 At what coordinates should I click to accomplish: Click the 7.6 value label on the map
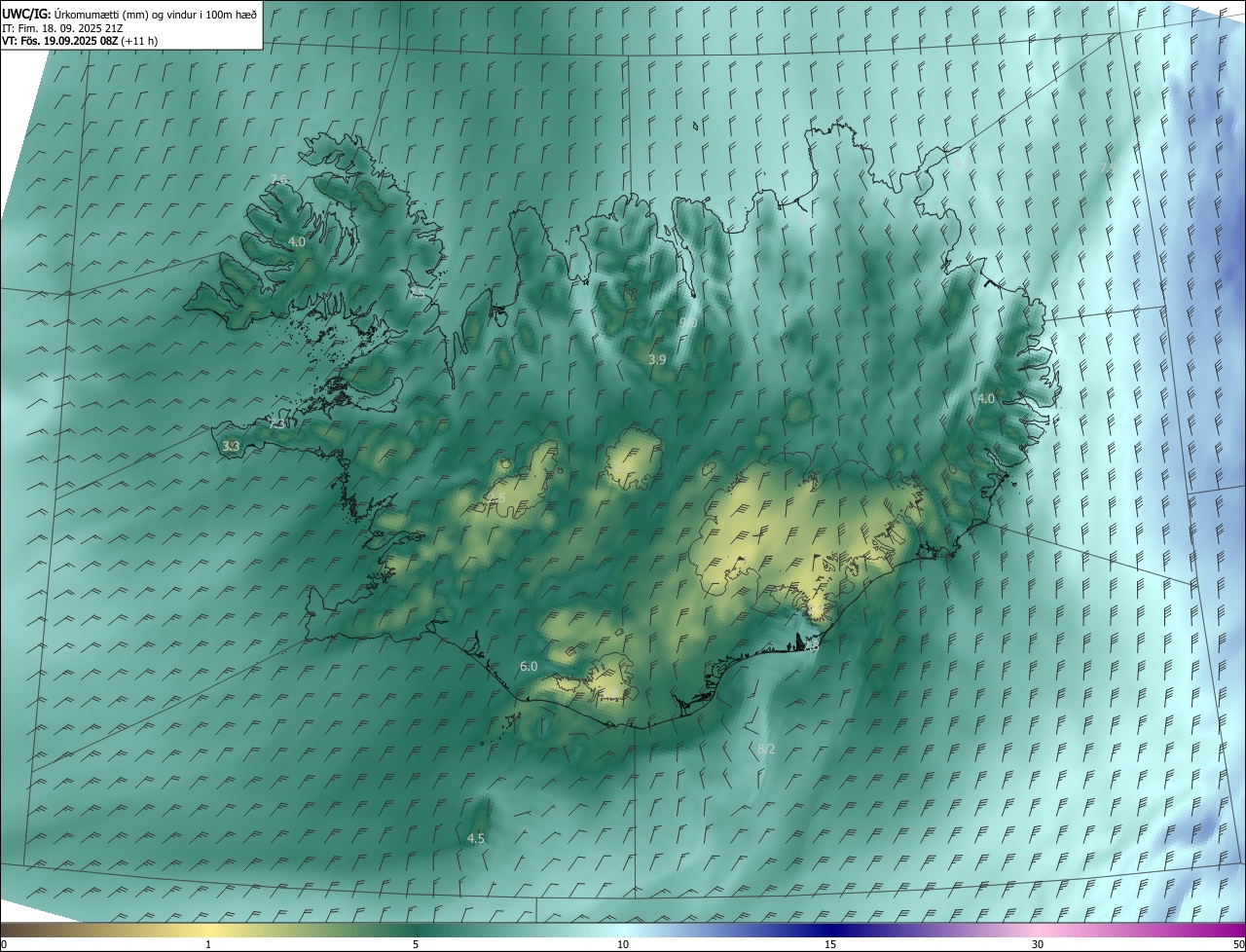279,180
